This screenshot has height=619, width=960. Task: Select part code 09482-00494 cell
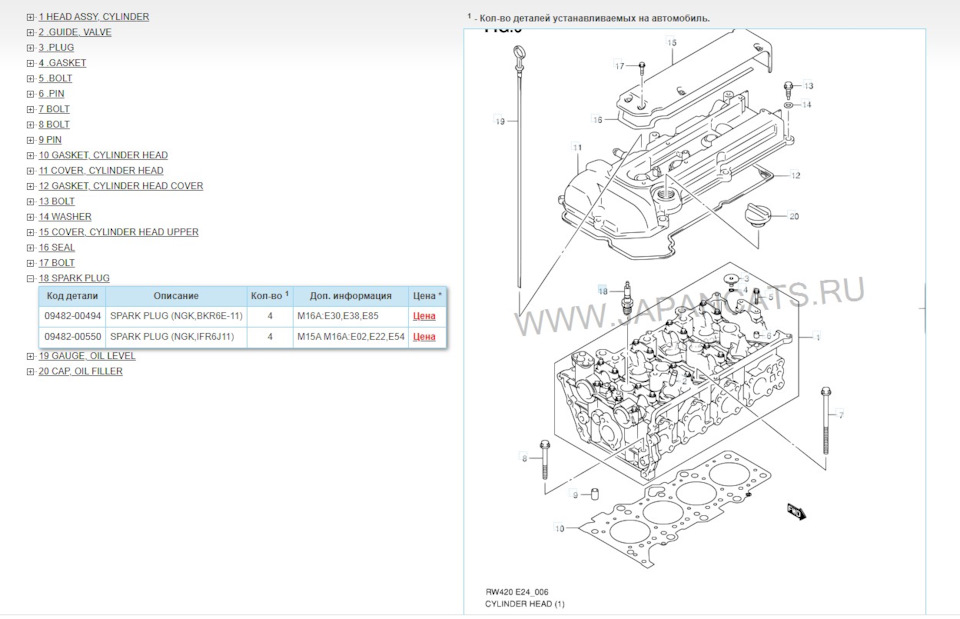pyautogui.click(x=72, y=316)
